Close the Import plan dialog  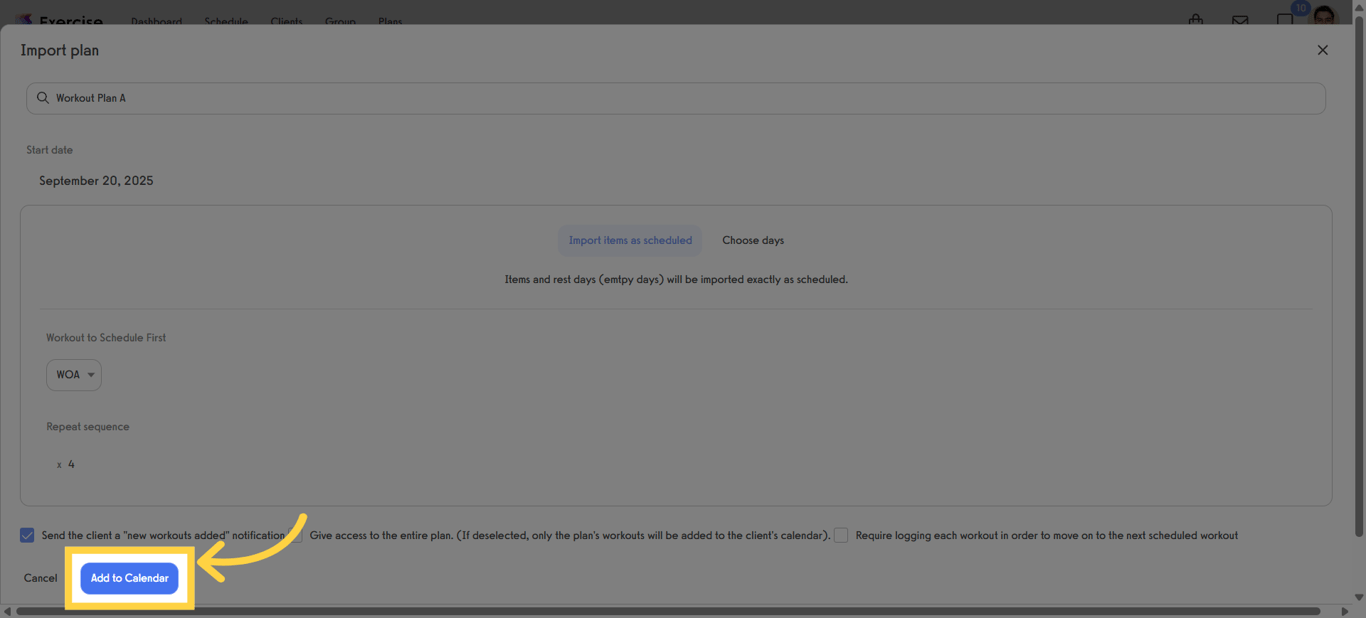pos(1322,50)
